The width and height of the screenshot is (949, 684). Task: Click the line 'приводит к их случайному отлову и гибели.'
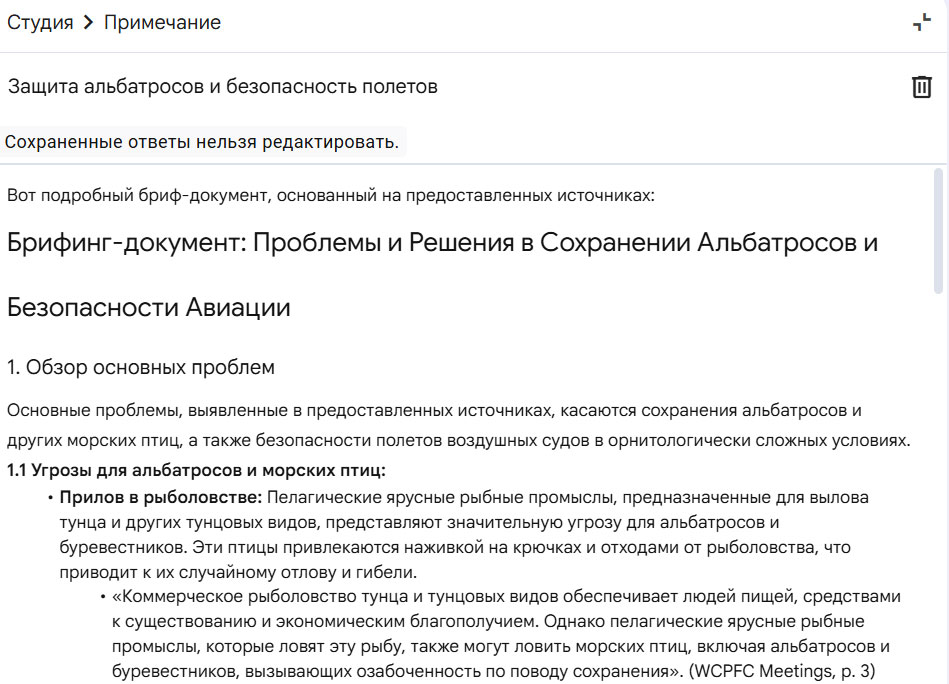[238, 572]
